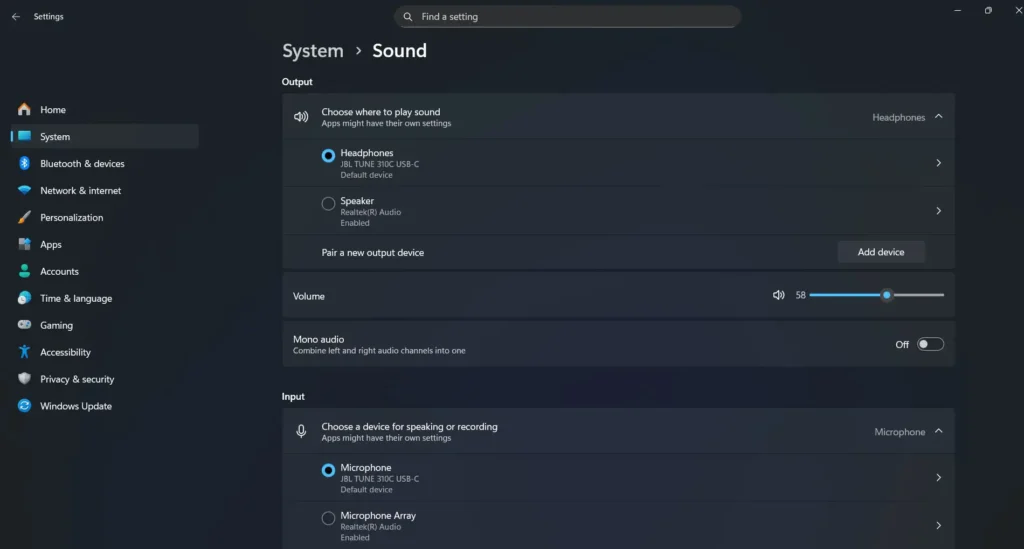
Task: Open Microphone Array properties via its chevron
Action: click(x=938, y=525)
